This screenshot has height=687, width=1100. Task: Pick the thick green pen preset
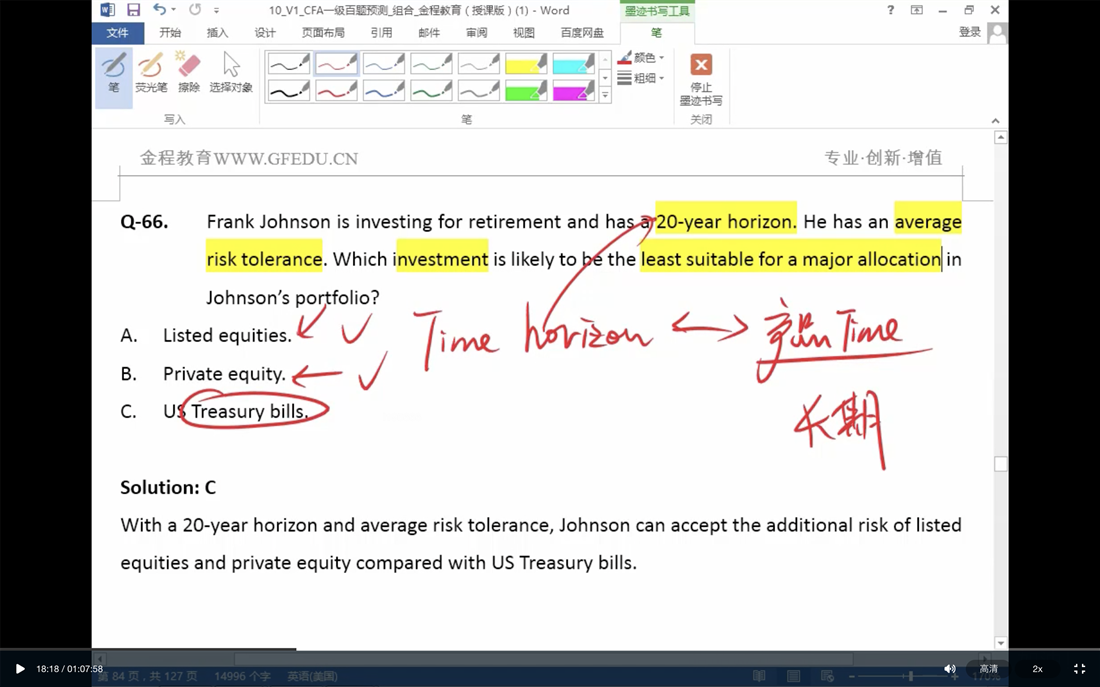tap(431, 91)
